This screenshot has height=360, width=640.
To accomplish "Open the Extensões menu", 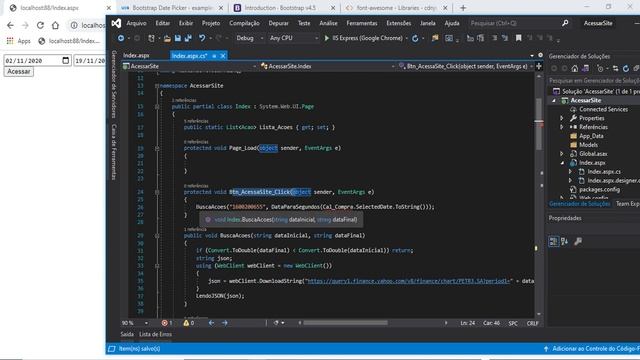I will tap(399, 23).
